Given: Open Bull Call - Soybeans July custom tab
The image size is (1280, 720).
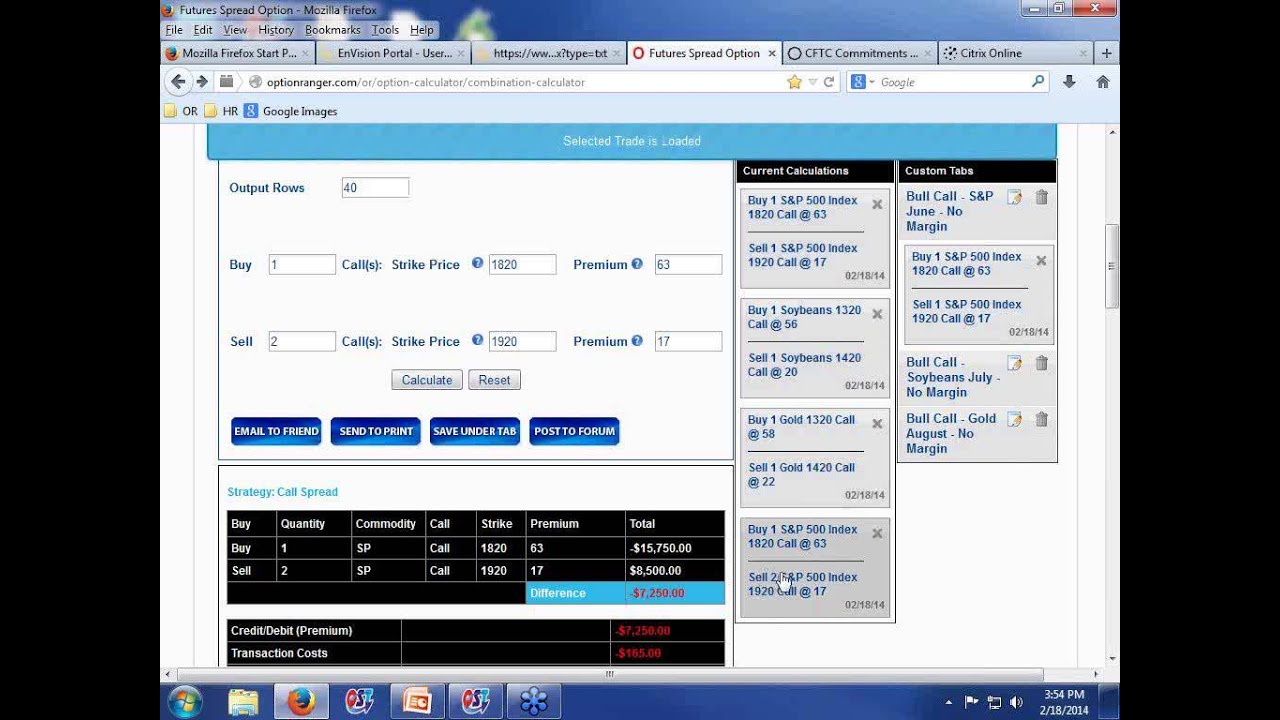Looking at the screenshot, I should (x=952, y=377).
